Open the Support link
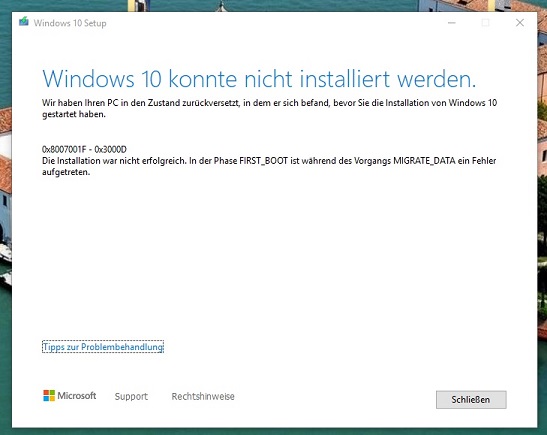 click(x=131, y=396)
